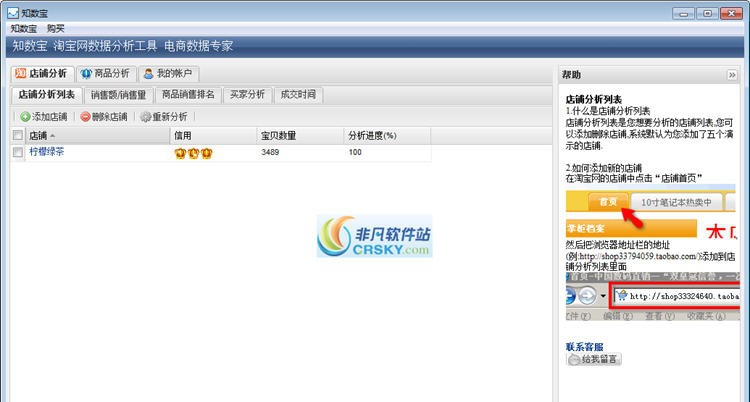Screen dimensions: 750x402
Task: Tick the select-all checkbox in the header
Action: [x=18, y=136]
